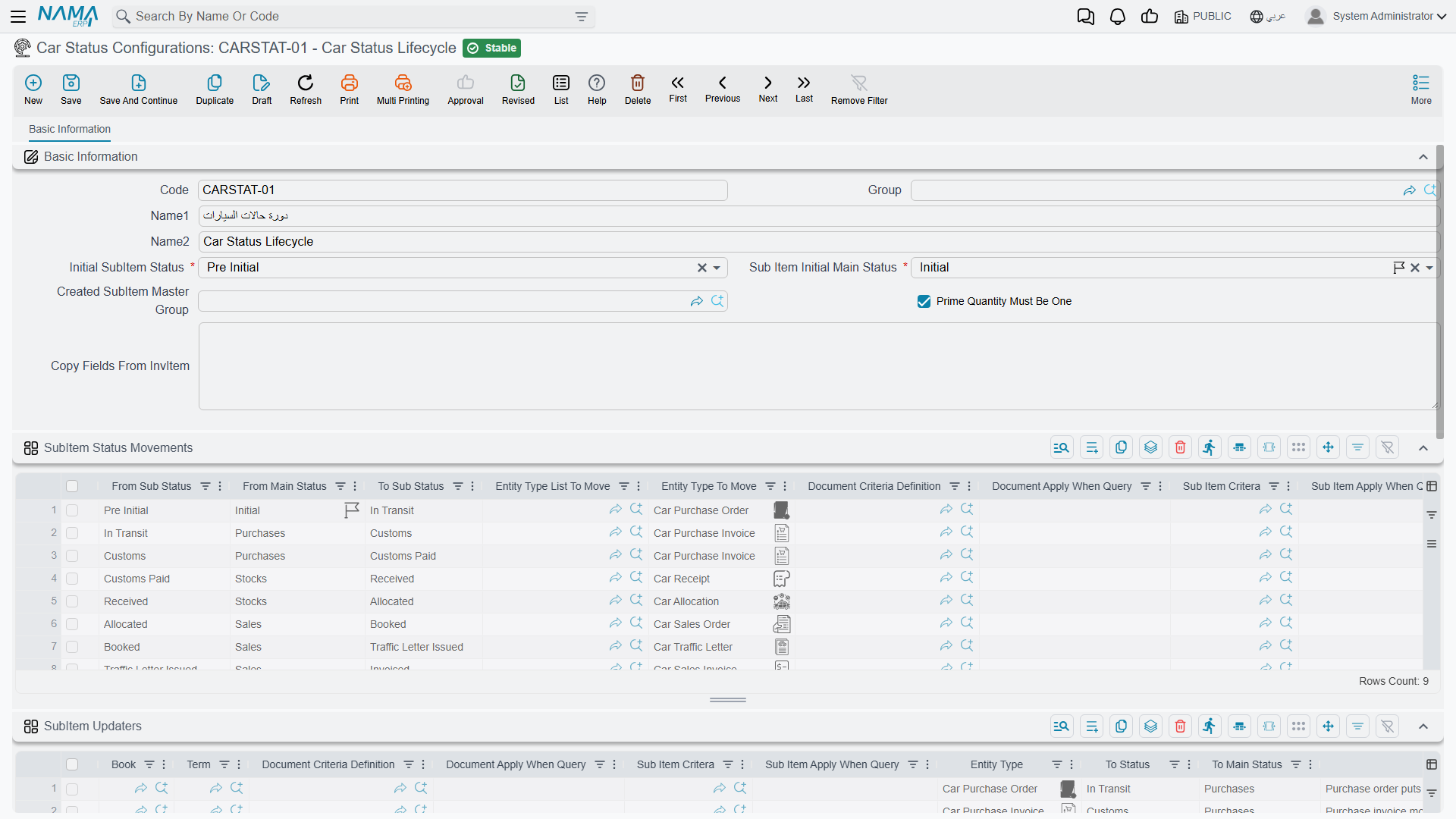The width and height of the screenshot is (1456, 819).
Task: Check row 3 Customs checkbox
Action: point(72,557)
